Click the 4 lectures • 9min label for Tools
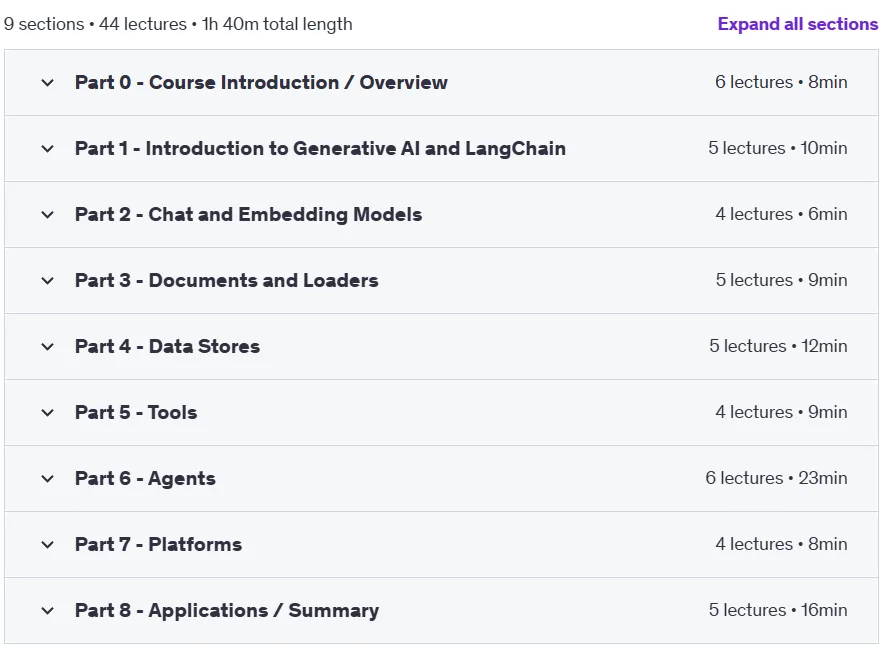Viewport: 883px width, 649px height. (781, 412)
